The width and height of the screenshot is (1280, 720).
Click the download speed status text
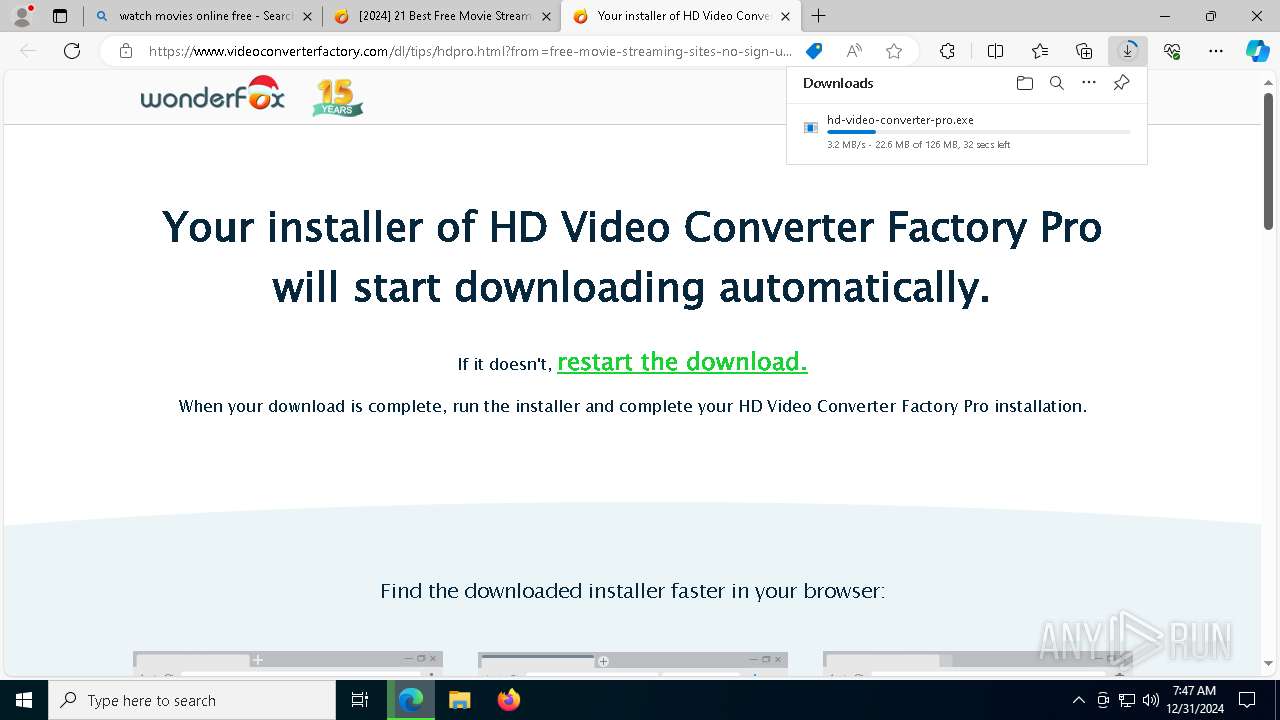(918, 145)
